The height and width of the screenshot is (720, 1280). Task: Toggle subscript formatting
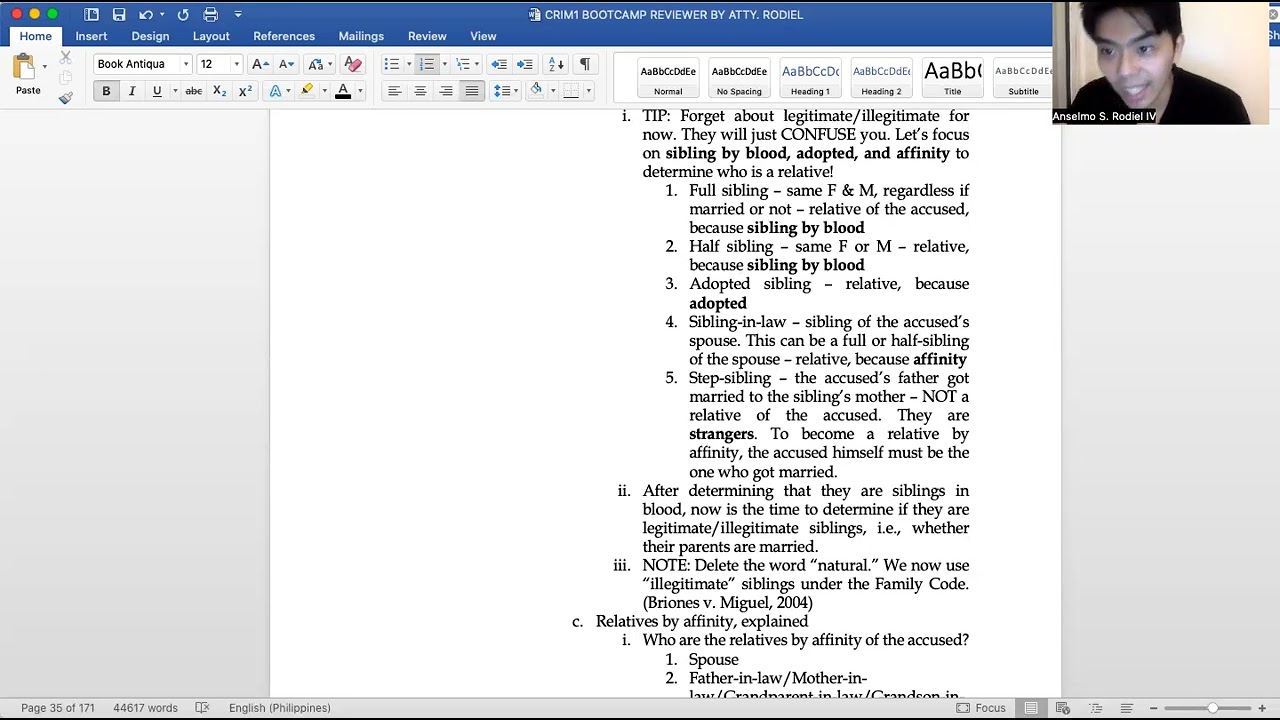219,91
